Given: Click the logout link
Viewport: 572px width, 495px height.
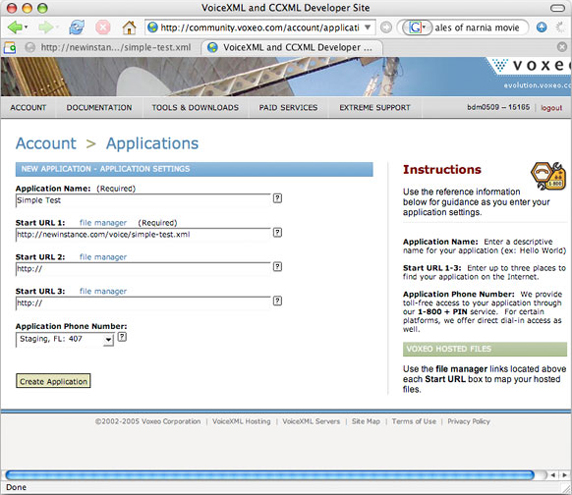Looking at the screenshot, I should click(551, 108).
